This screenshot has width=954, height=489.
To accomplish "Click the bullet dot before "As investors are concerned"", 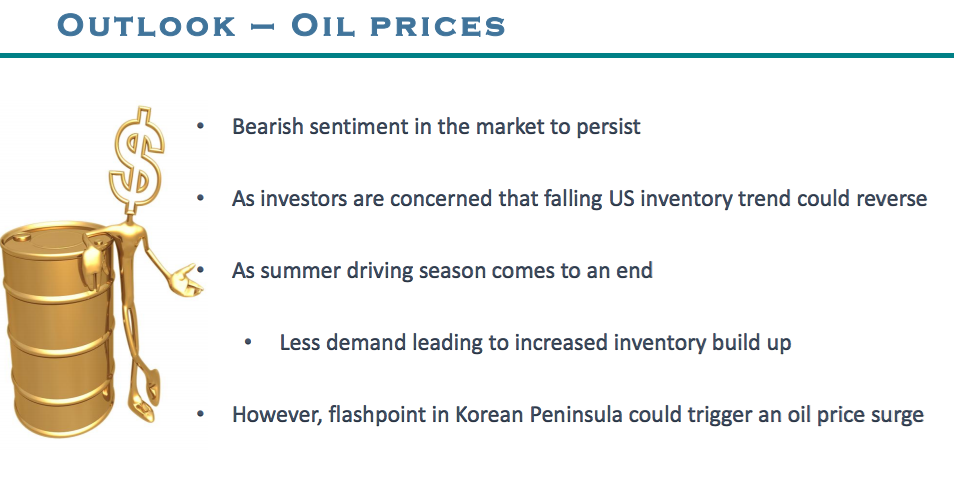I will tap(201, 199).
